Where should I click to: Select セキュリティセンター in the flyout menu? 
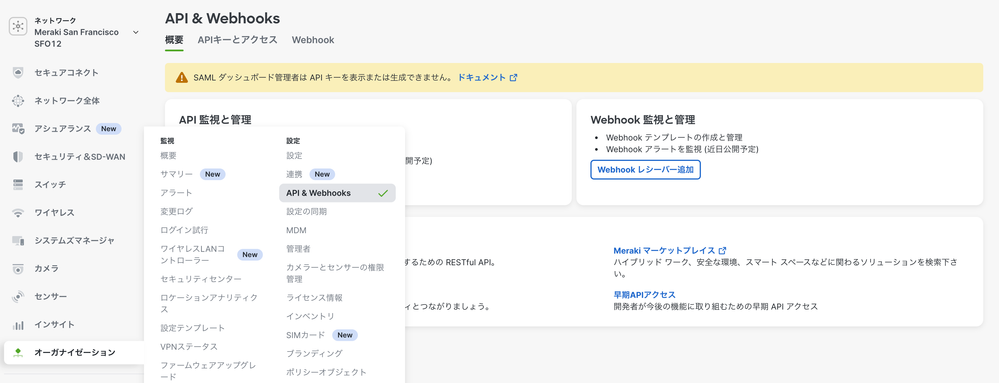[201, 279]
